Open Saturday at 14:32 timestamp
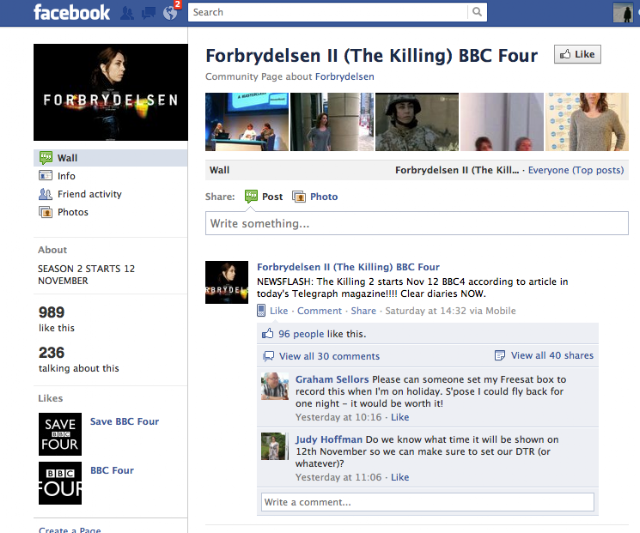This screenshot has width=640, height=533. click(425, 311)
